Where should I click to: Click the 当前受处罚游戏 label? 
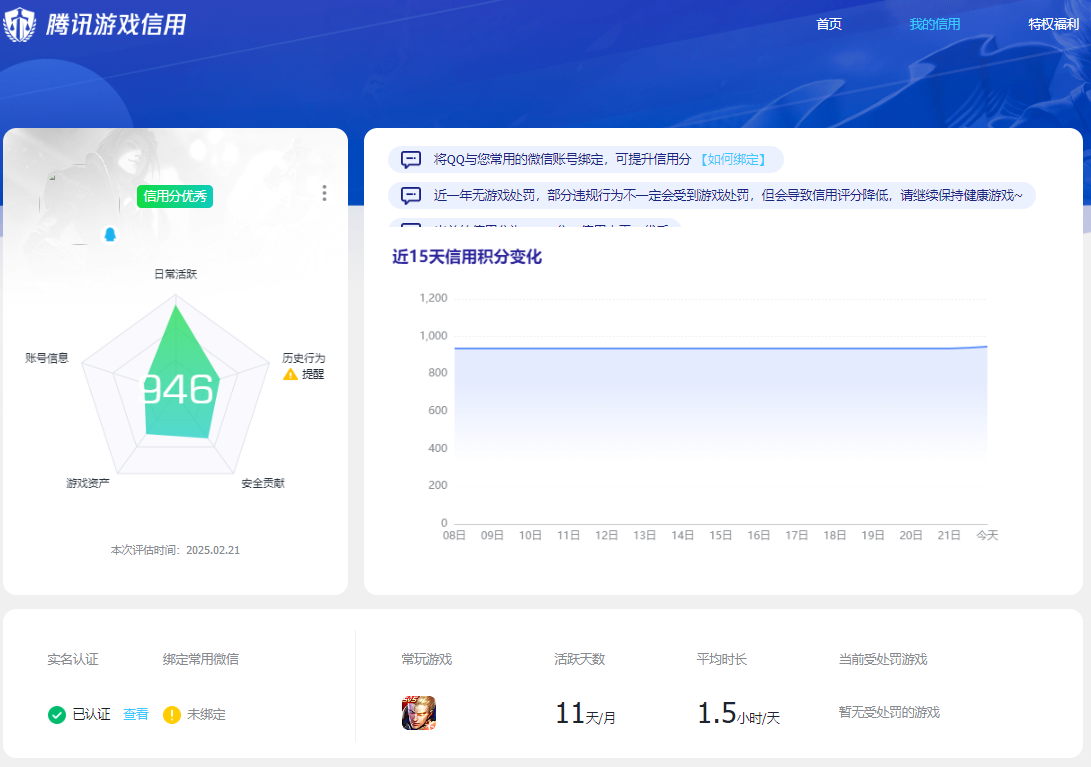click(x=883, y=659)
